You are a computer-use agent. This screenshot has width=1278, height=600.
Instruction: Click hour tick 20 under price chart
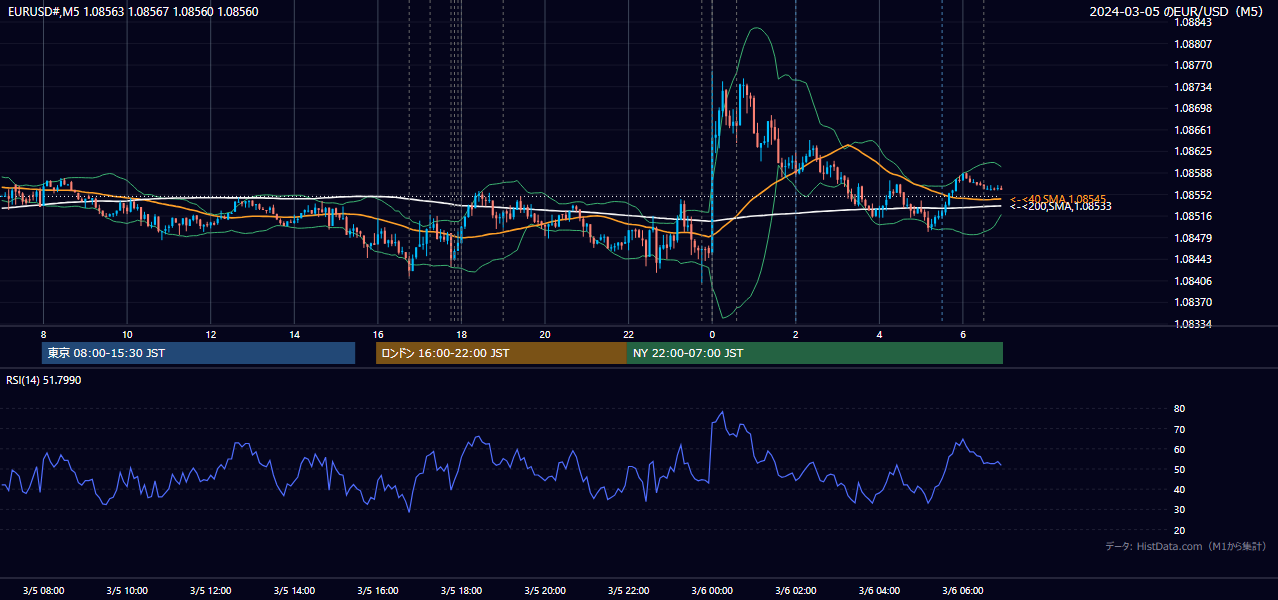[x=545, y=334]
